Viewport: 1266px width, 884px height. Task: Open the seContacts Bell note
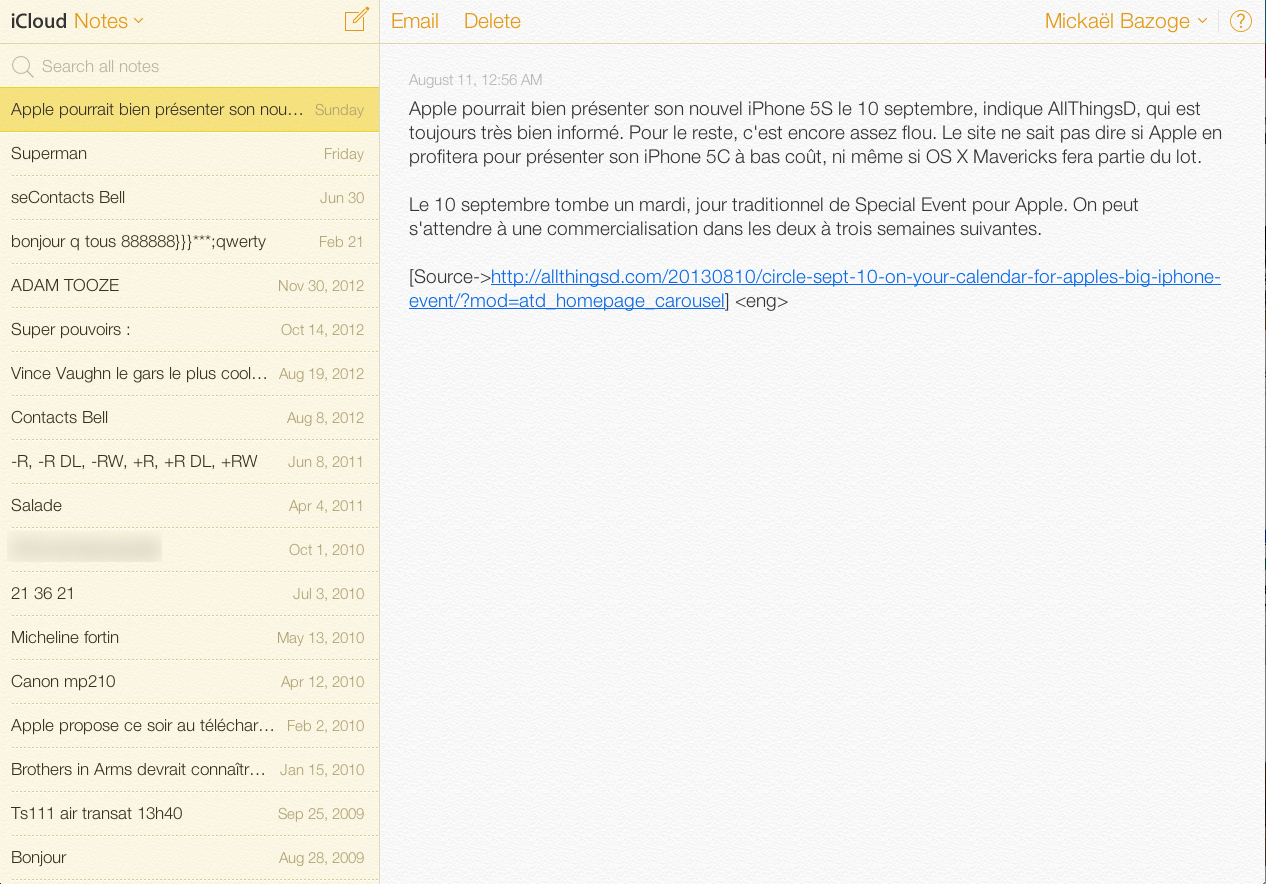coord(190,198)
